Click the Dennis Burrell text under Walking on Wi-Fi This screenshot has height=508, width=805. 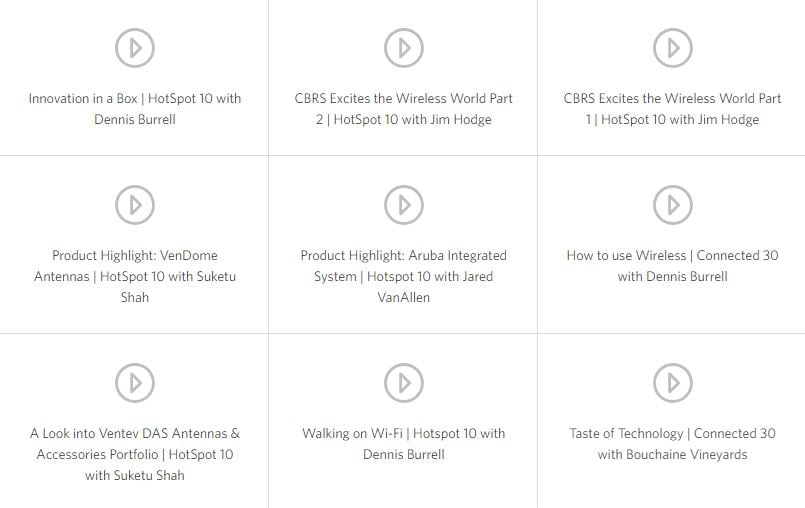(x=404, y=455)
